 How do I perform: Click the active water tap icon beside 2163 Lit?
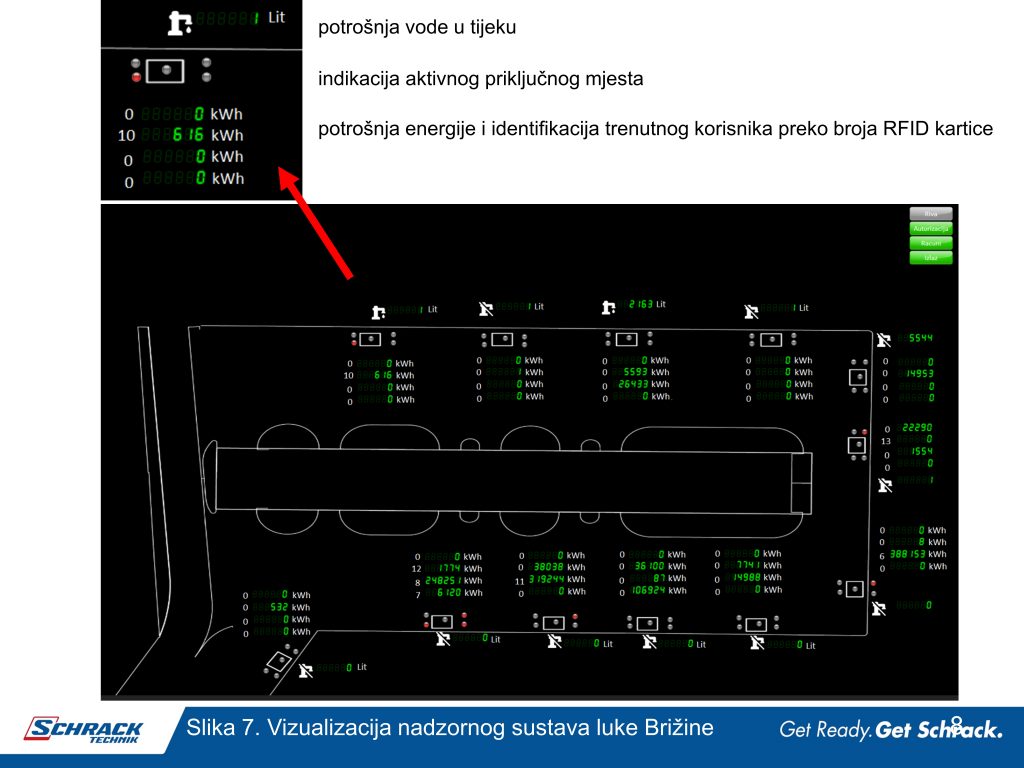(x=608, y=306)
